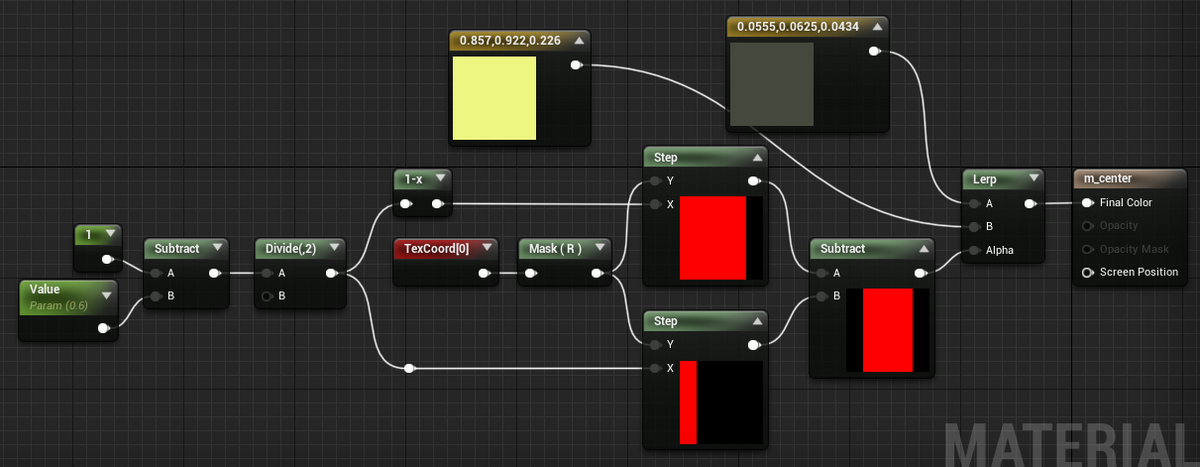Click the 1-x node input pin
The height and width of the screenshot is (467, 1200).
(x=406, y=205)
